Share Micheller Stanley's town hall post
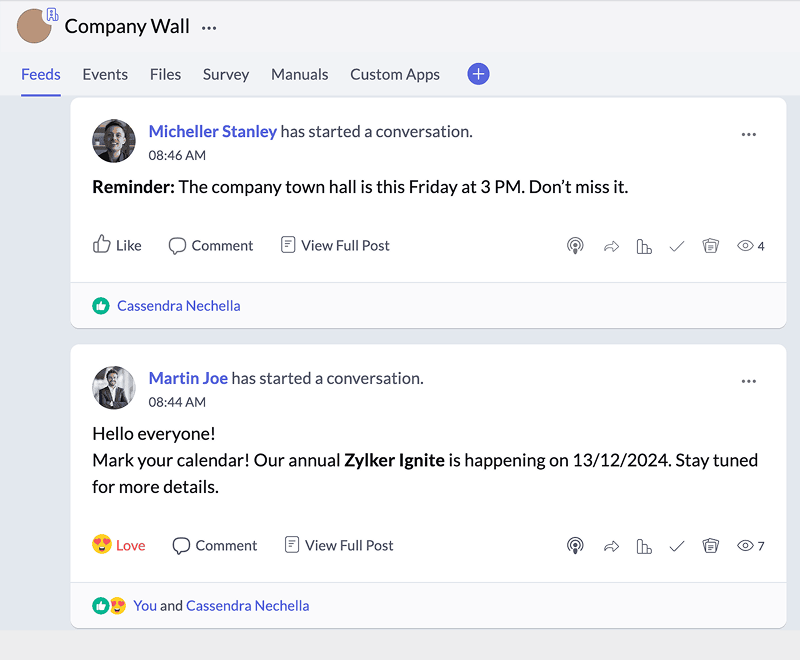The height and width of the screenshot is (660, 800). [x=611, y=246]
